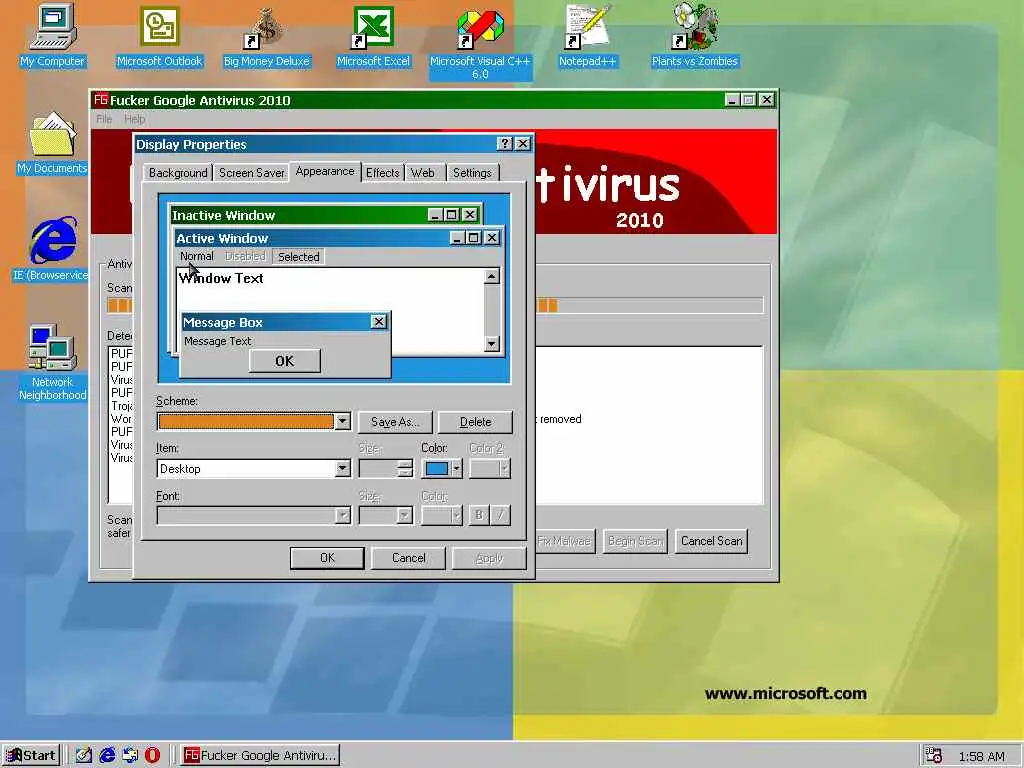The height and width of the screenshot is (768, 1024).
Task: Click Cancel in Display Properties
Action: click(x=409, y=558)
